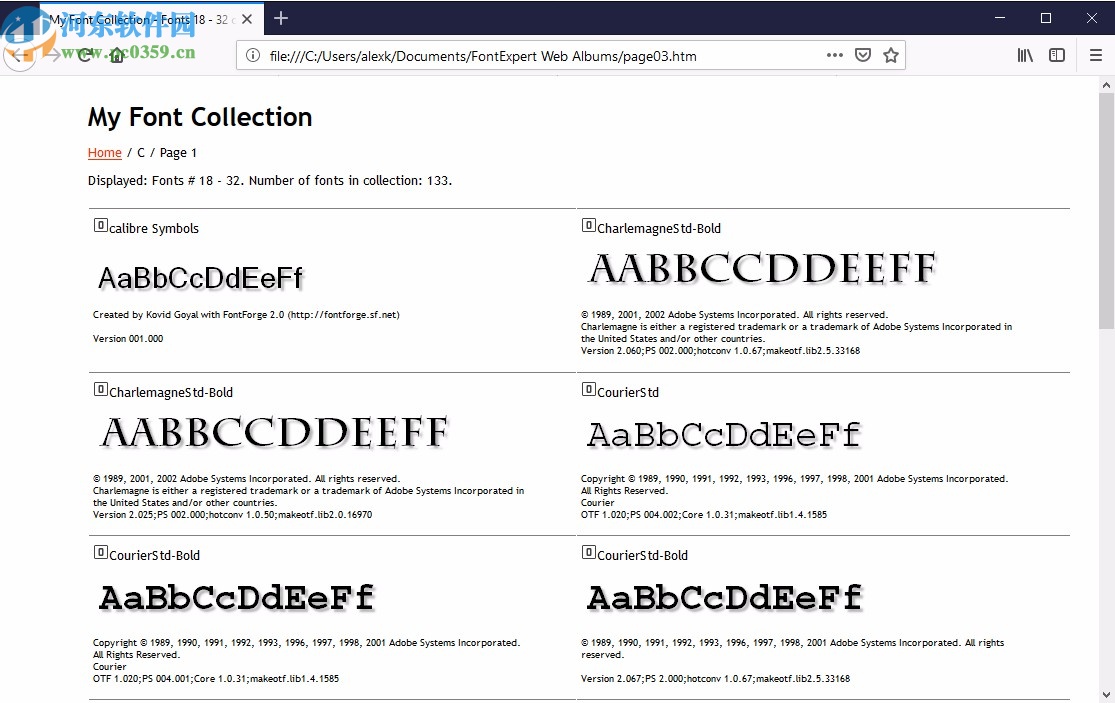Screen dimensions: 1115x703
Task: Open the Library history and bookmarks icon
Action: [1025, 55]
